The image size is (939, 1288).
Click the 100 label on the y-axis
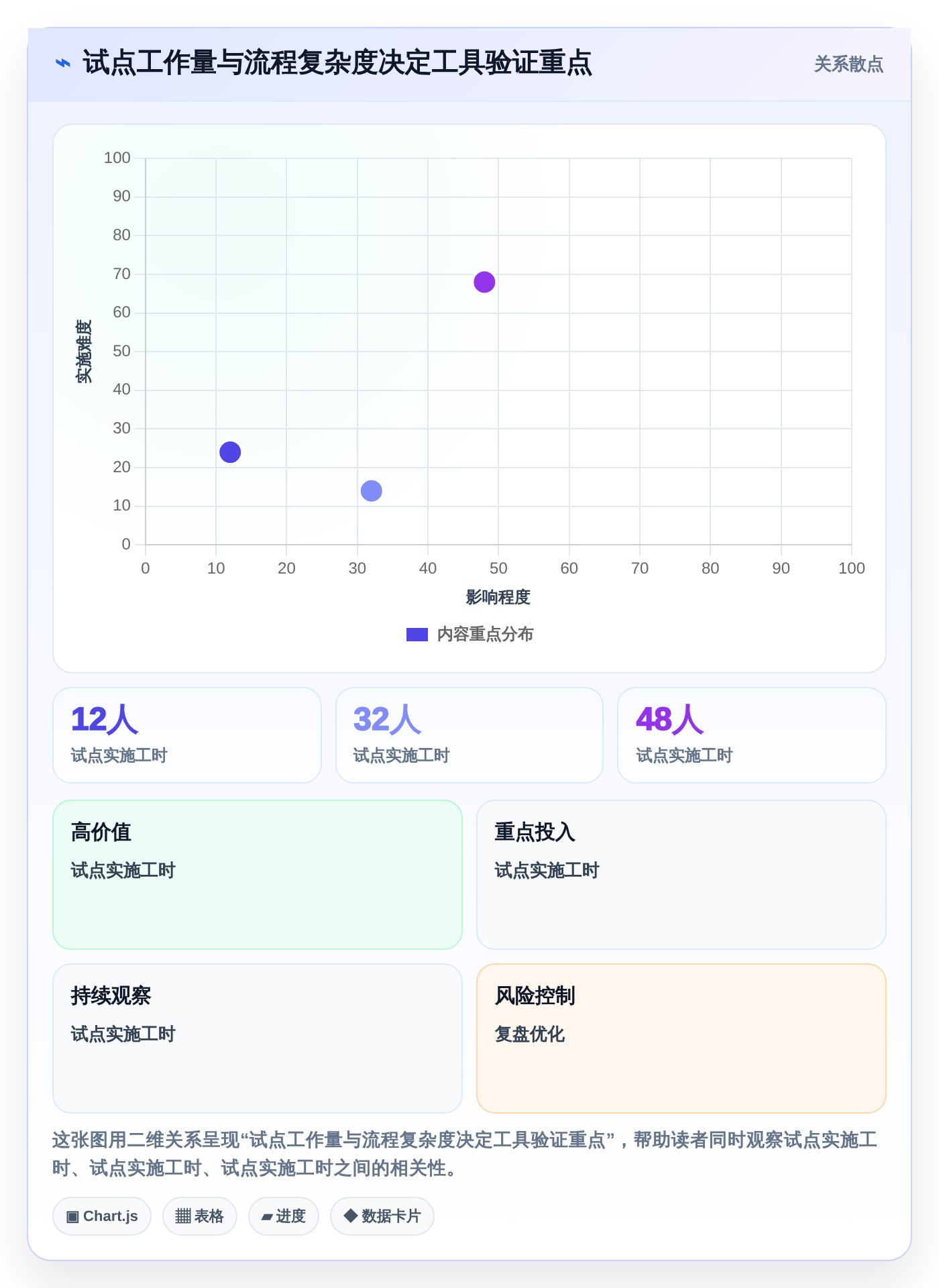(117, 158)
